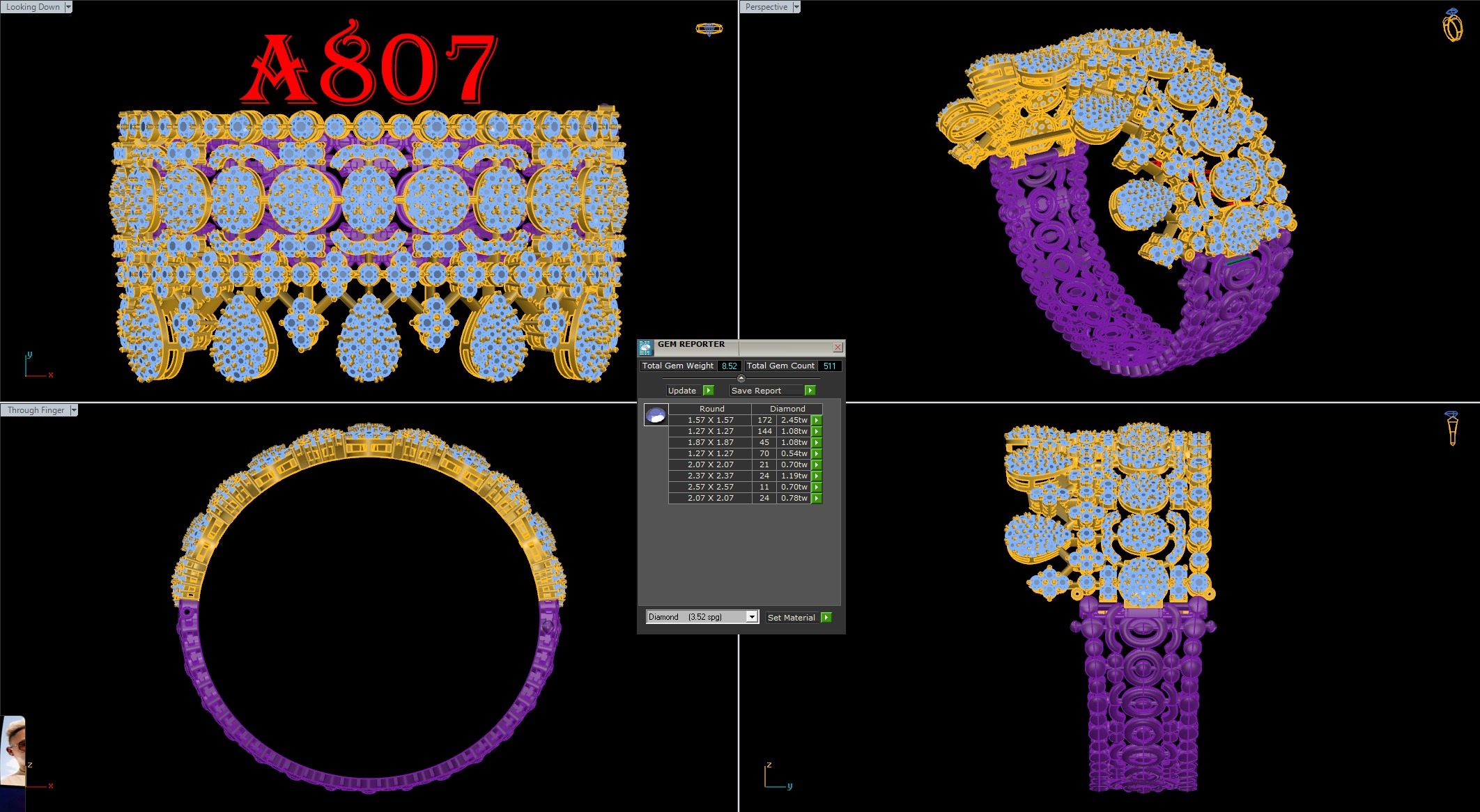Click green arrow for 1.87 X 1.87 row

point(817,443)
